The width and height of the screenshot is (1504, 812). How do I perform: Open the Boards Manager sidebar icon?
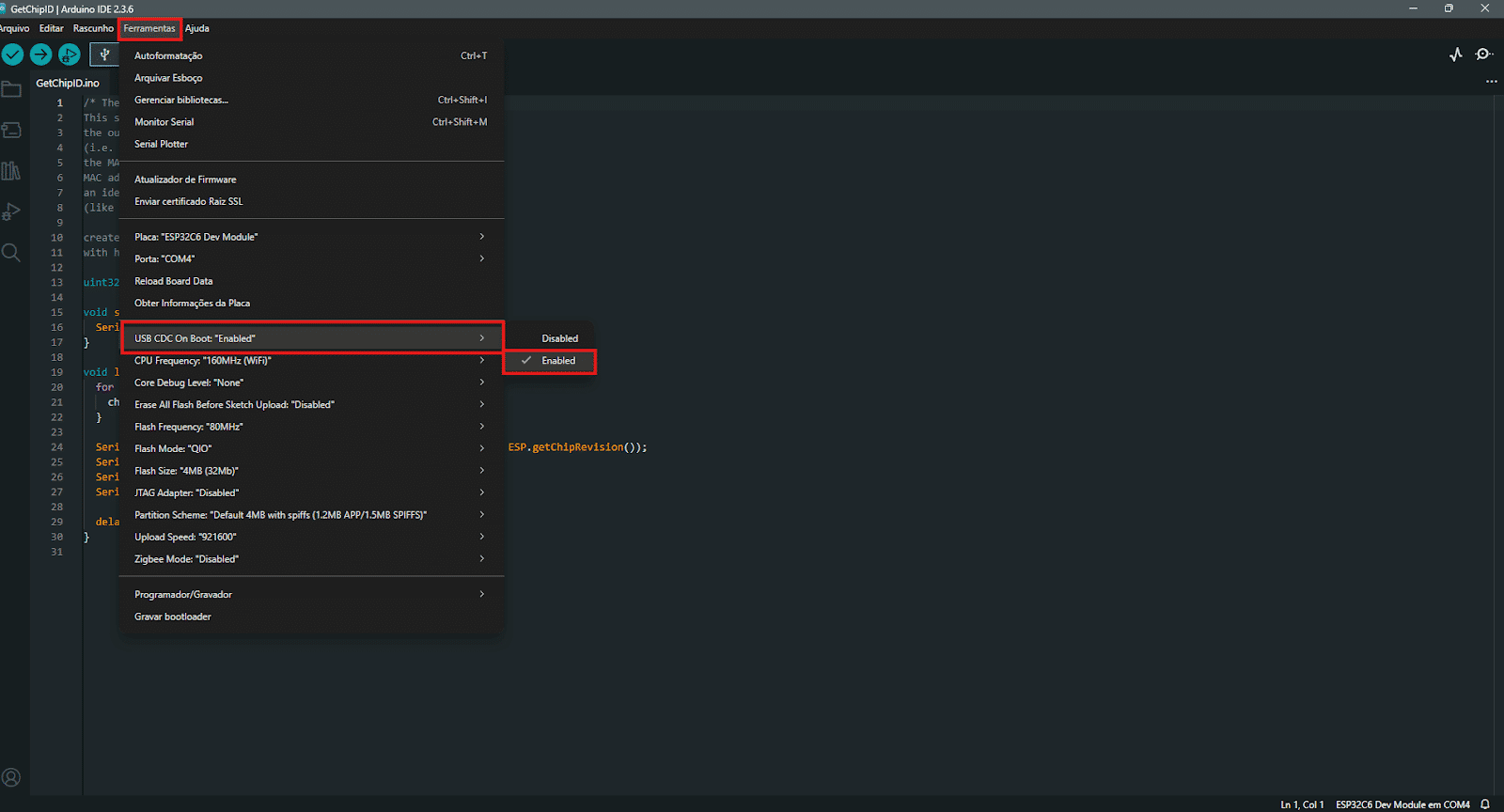(11, 131)
